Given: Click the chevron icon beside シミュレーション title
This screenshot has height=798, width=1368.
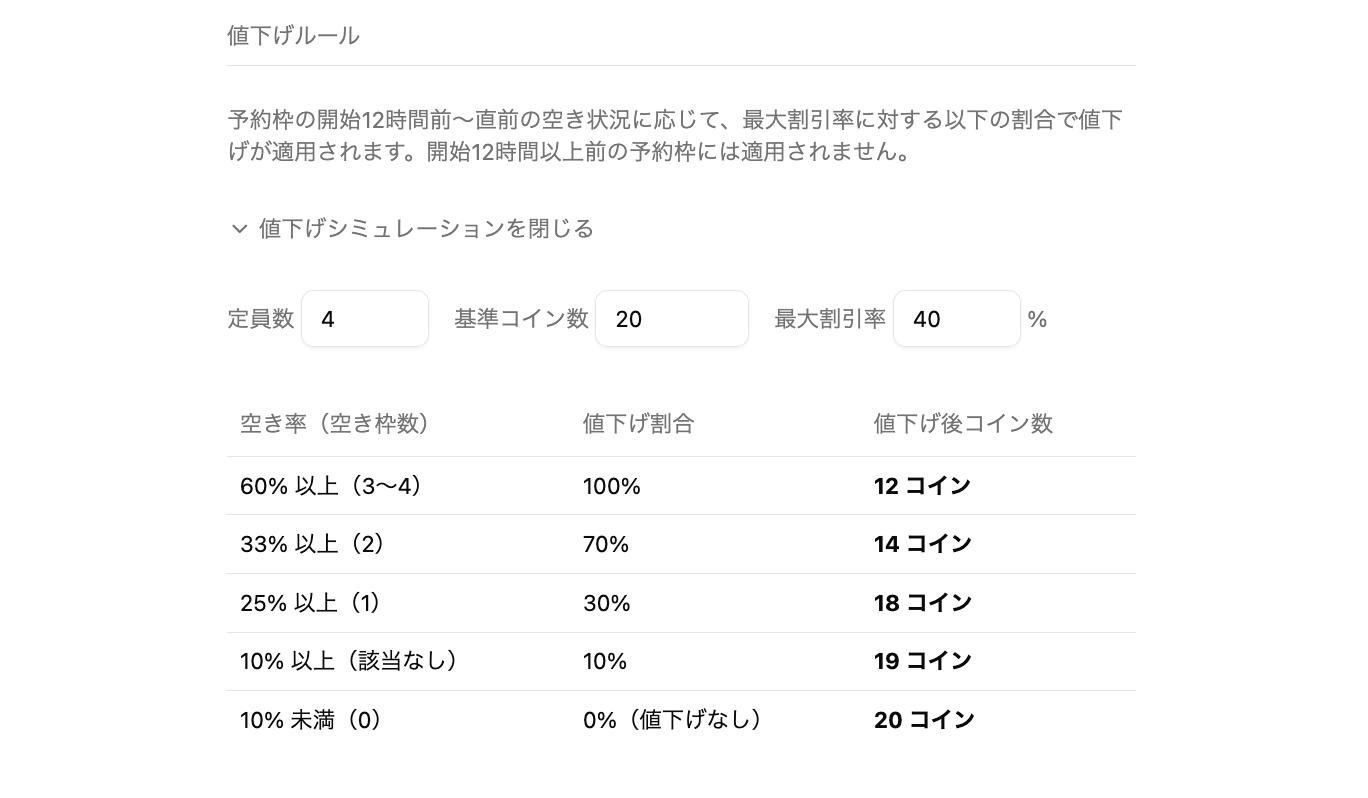Looking at the screenshot, I should [x=239, y=228].
